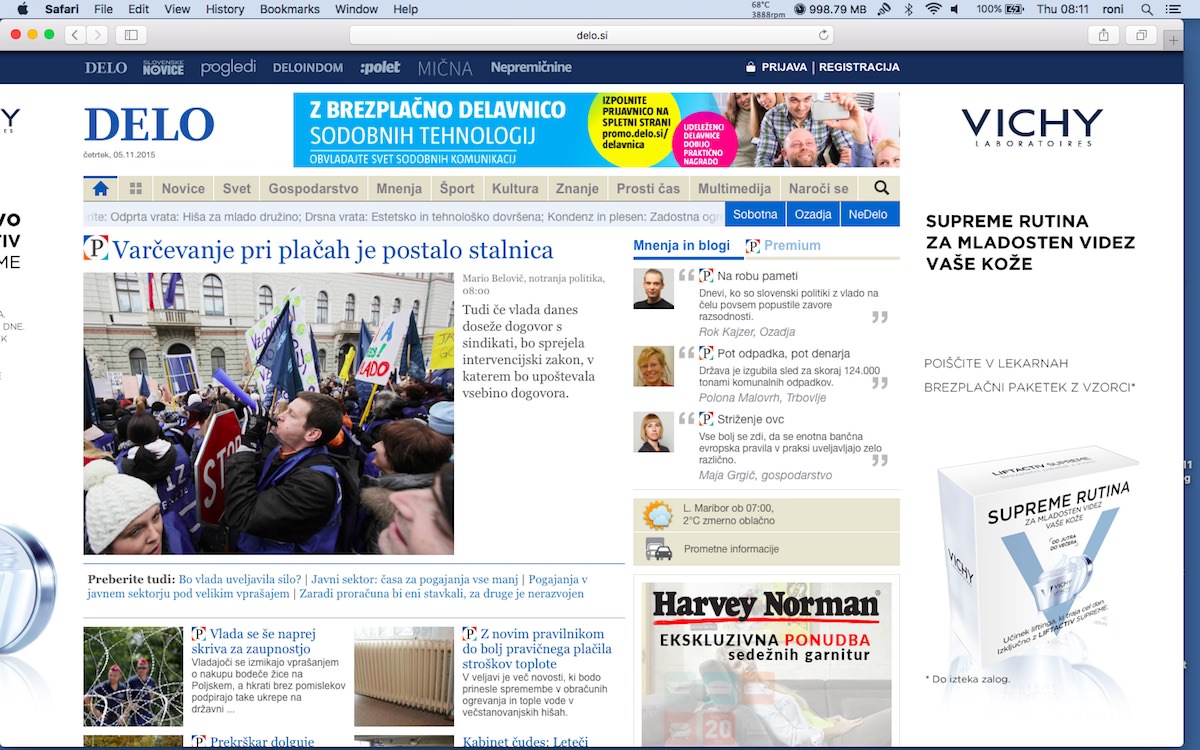Click the search magnifier icon
This screenshot has height=750, width=1200.
(881, 188)
